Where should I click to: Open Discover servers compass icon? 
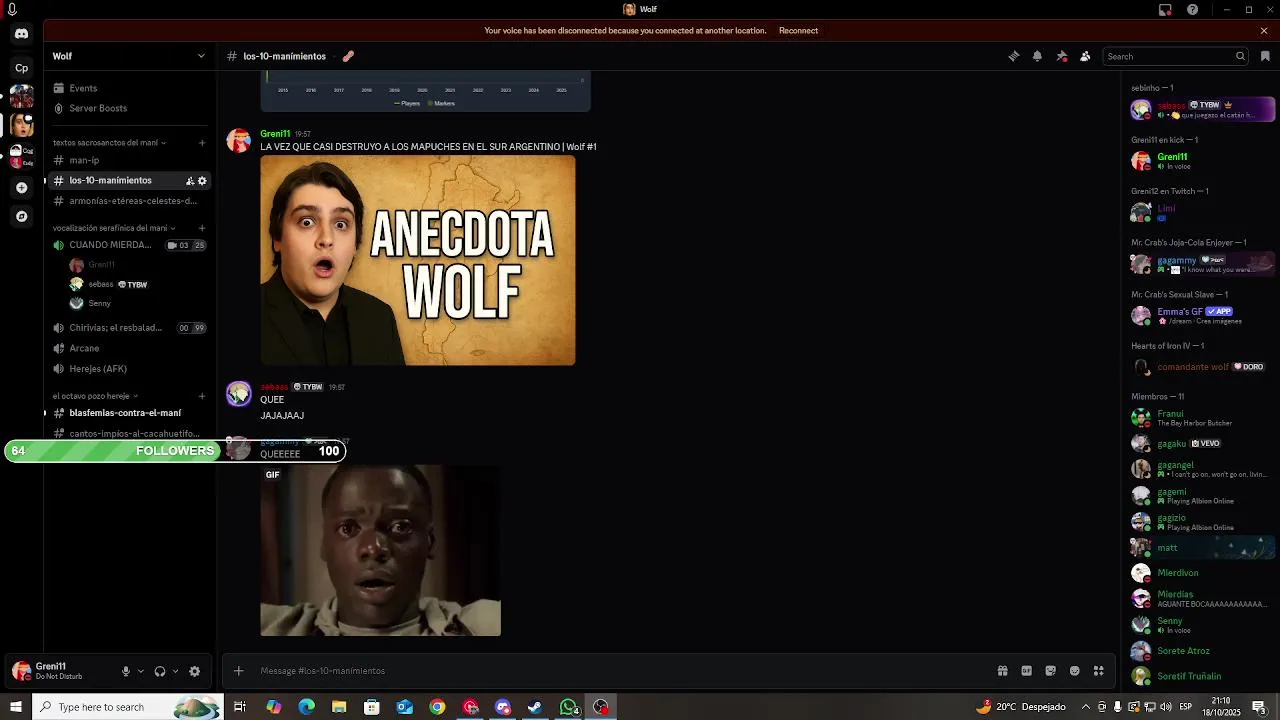[x=21, y=216]
